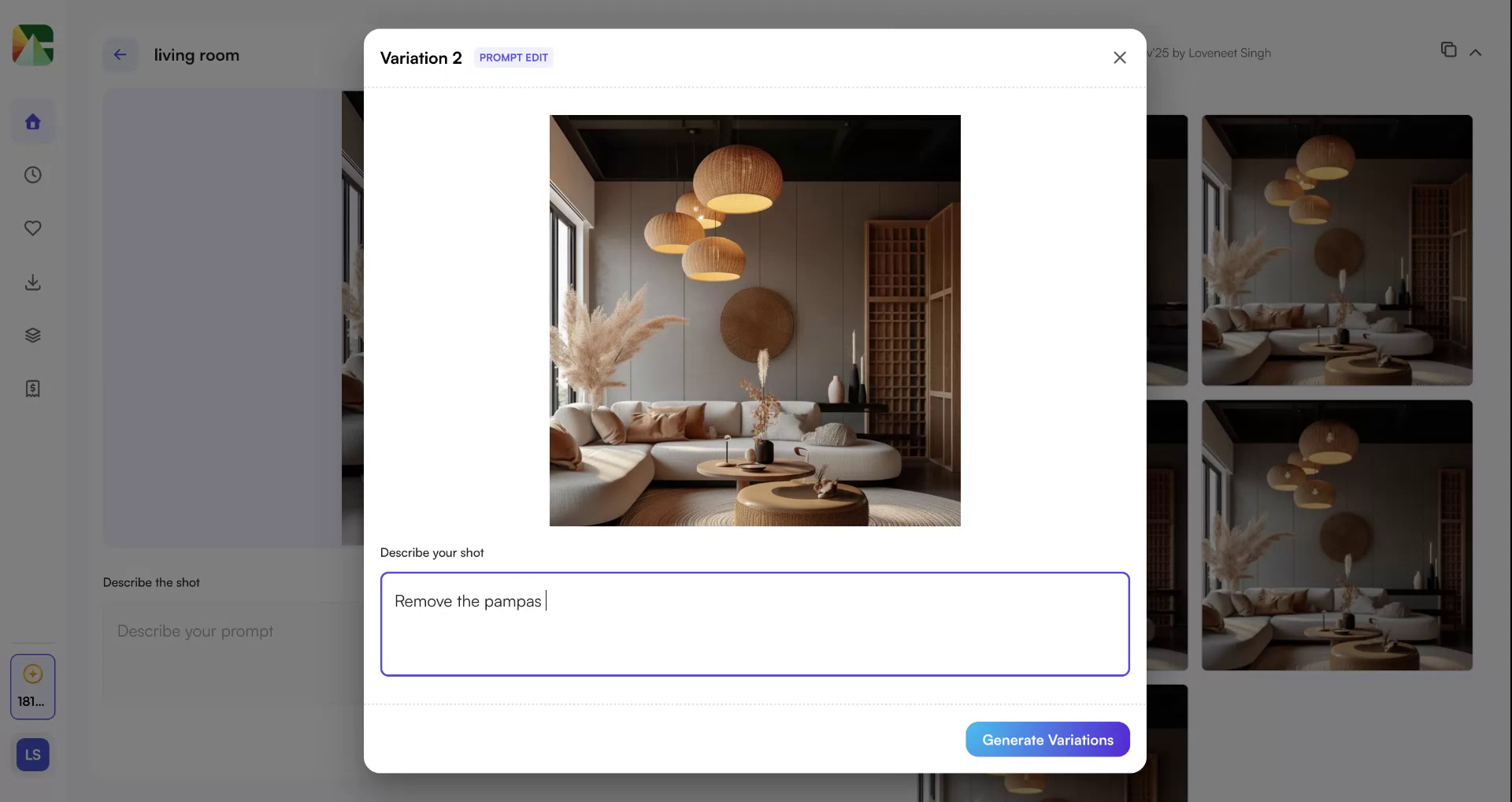
Task: Open the Home panel in sidebar
Action: tap(32, 121)
